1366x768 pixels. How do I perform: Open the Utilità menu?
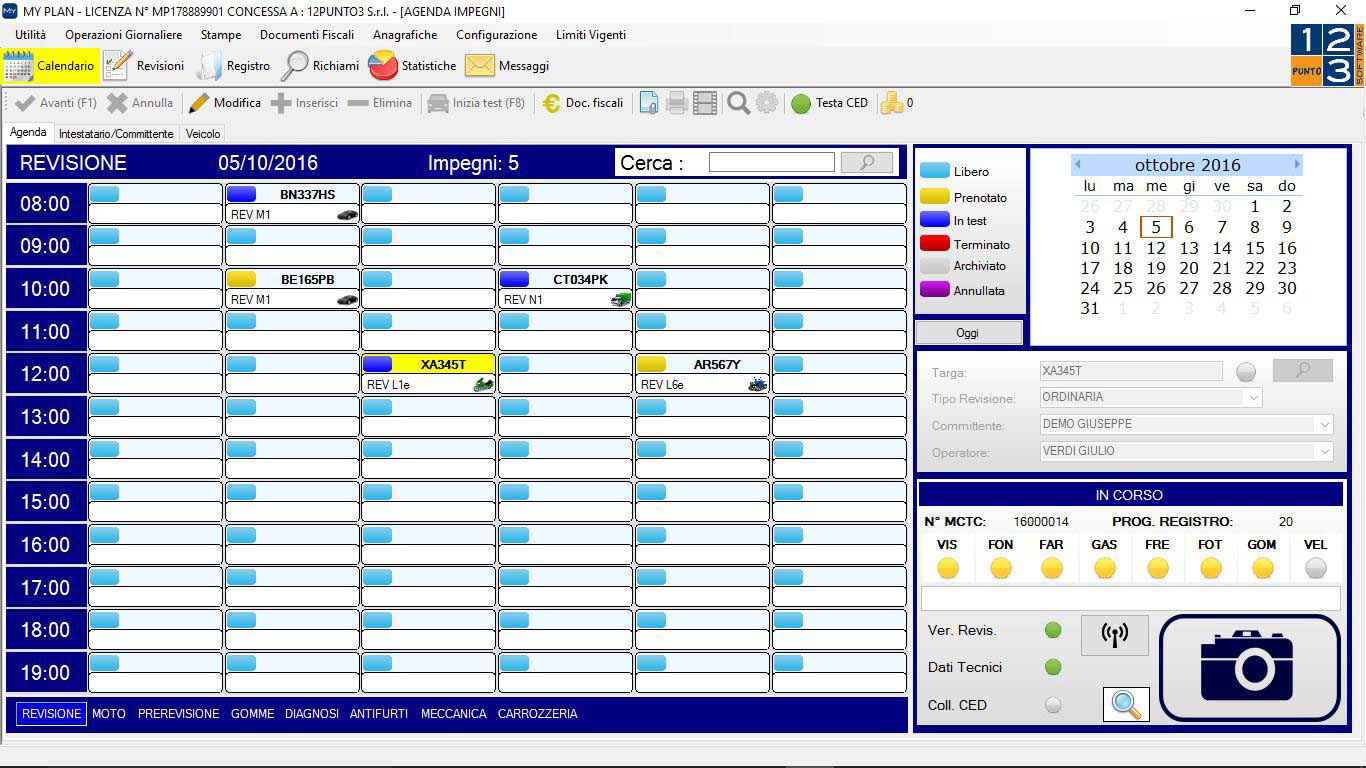coord(30,35)
